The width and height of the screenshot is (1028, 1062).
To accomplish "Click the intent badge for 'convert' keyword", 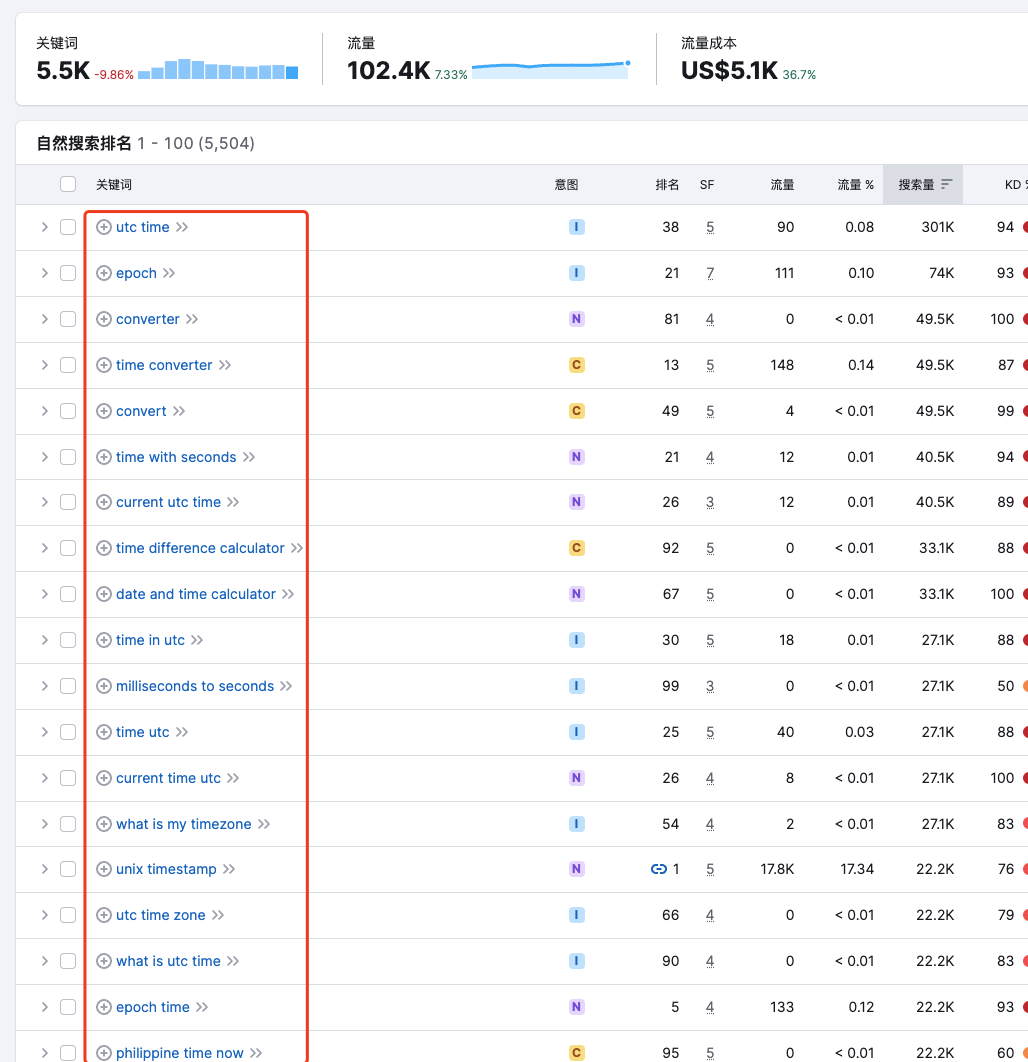I will click(576, 411).
